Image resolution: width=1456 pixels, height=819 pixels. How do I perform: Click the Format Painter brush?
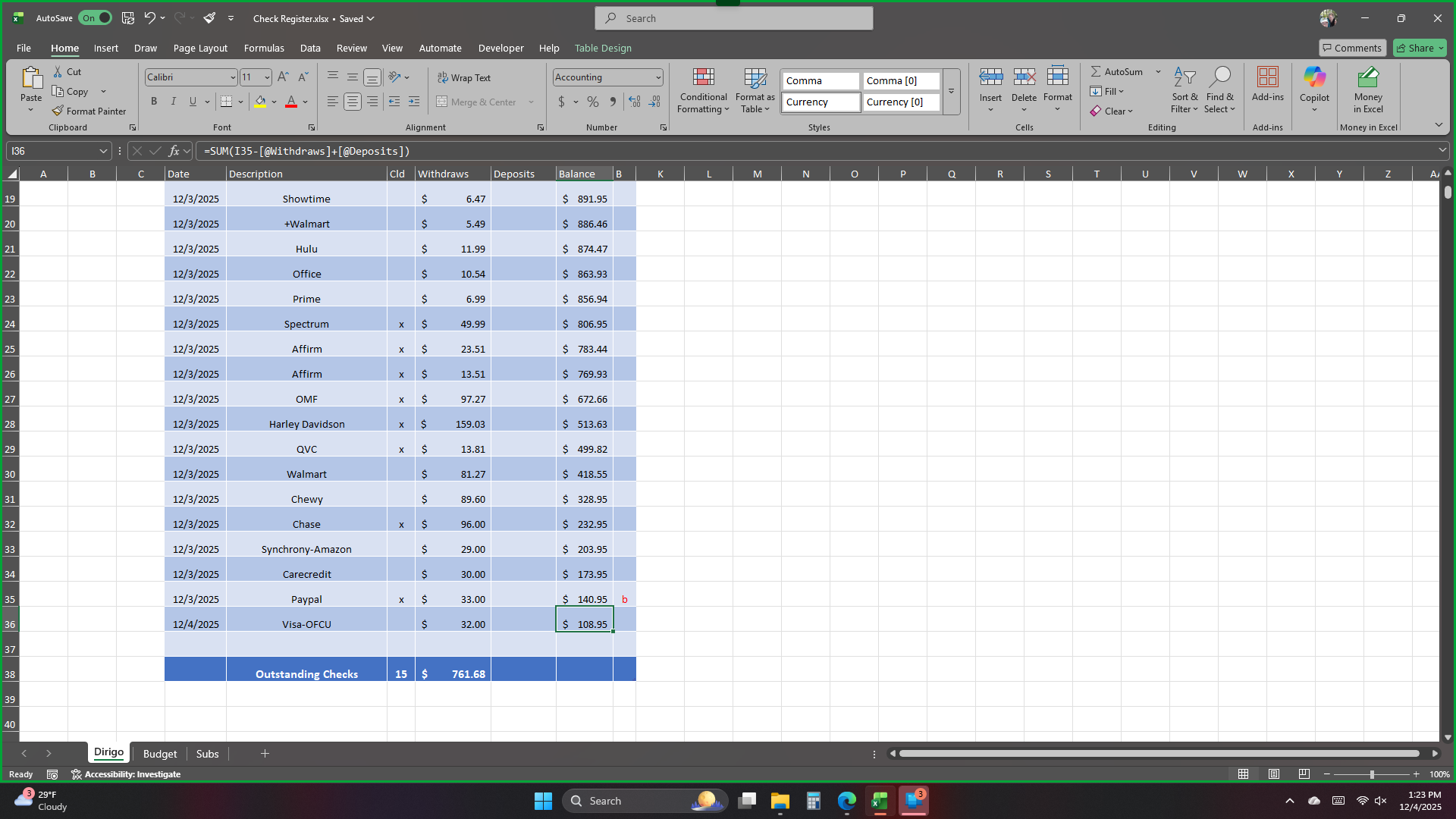[58, 111]
